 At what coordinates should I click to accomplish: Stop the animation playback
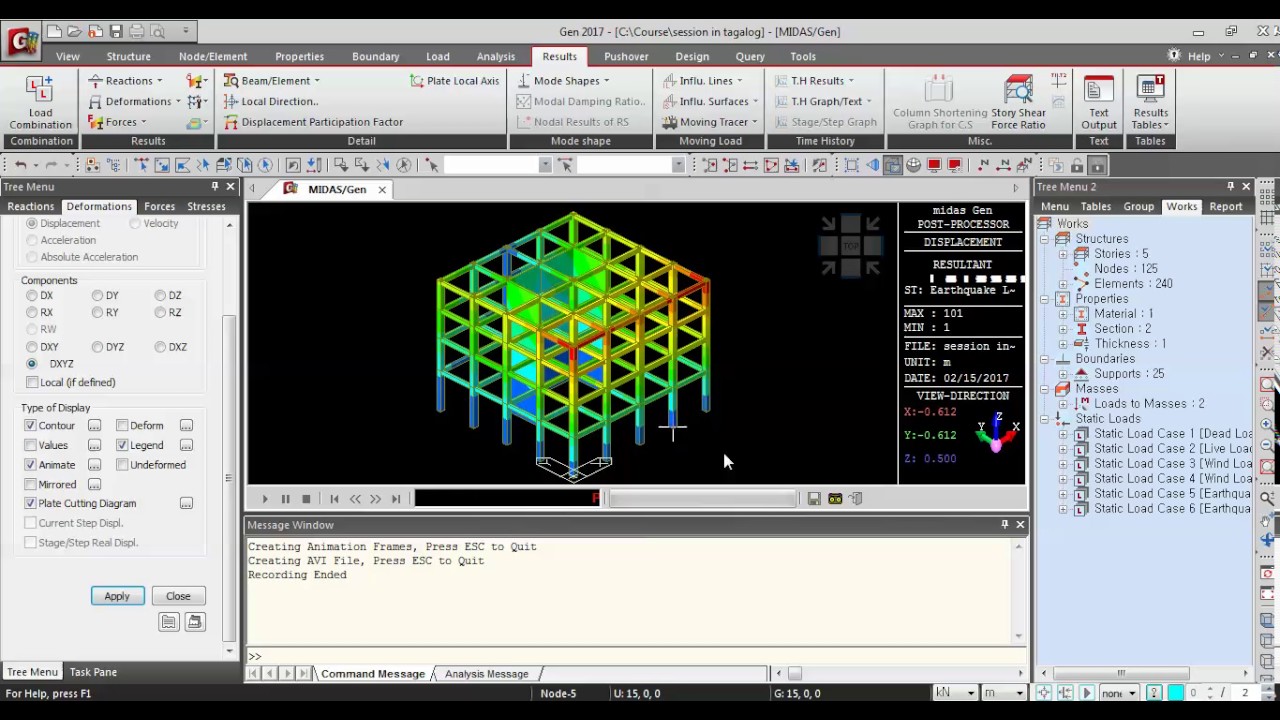pos(306,498)
